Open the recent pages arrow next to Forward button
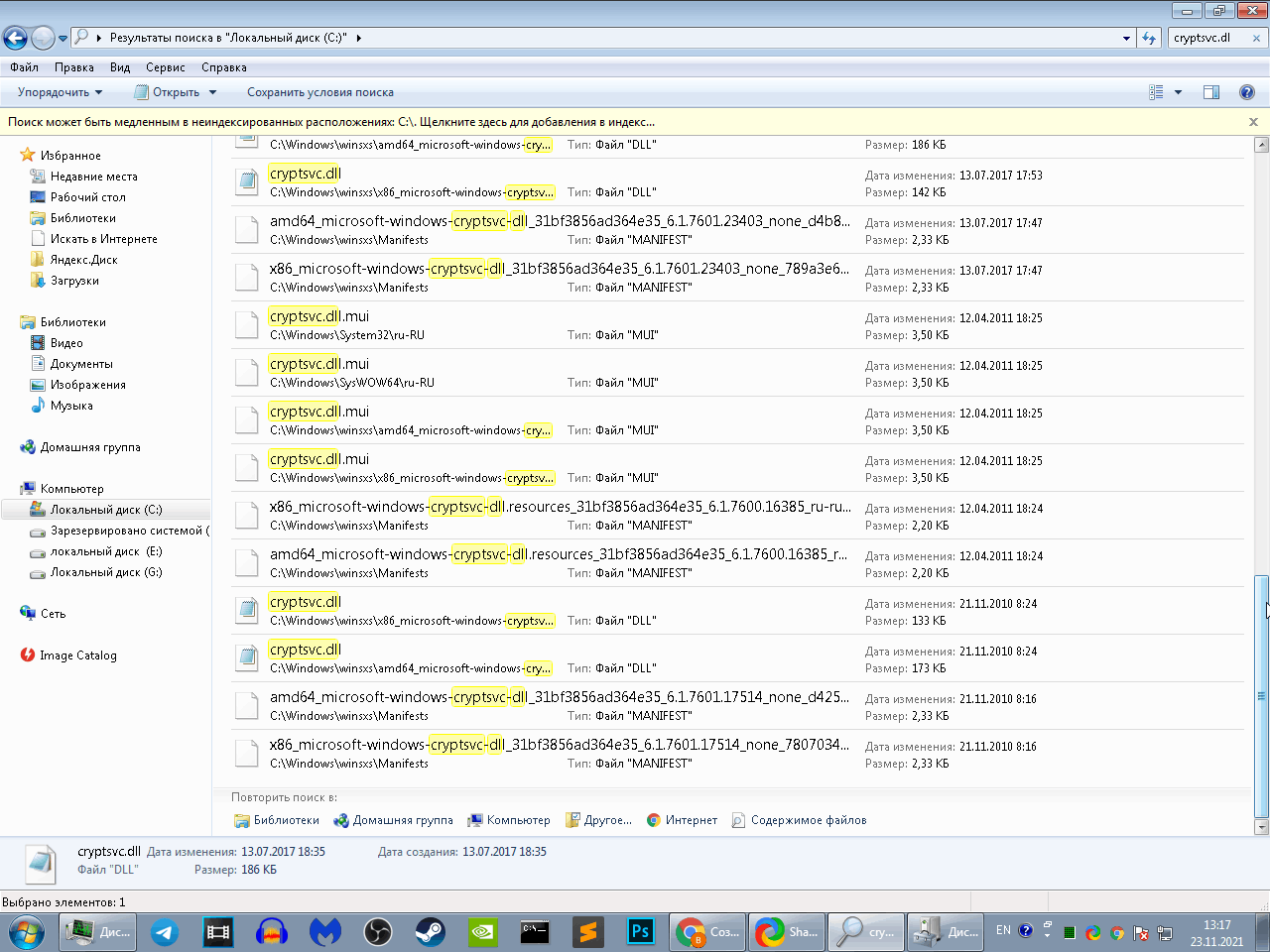Viewport: 1270px width, 952px height. 63,39
